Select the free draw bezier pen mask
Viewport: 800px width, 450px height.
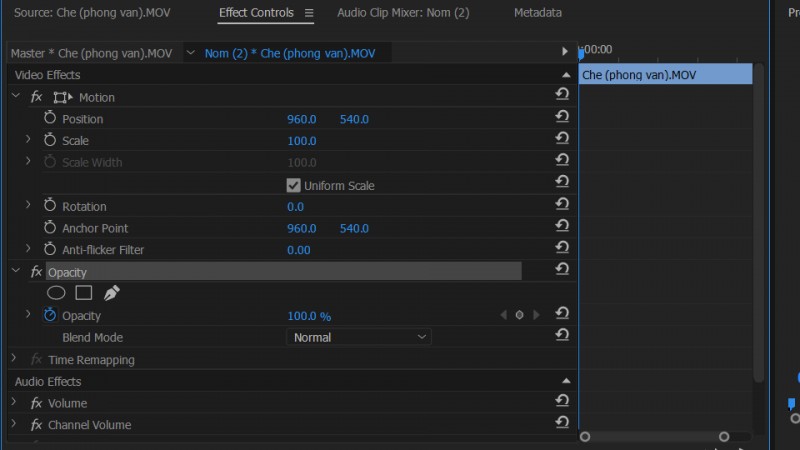(111, 293)
